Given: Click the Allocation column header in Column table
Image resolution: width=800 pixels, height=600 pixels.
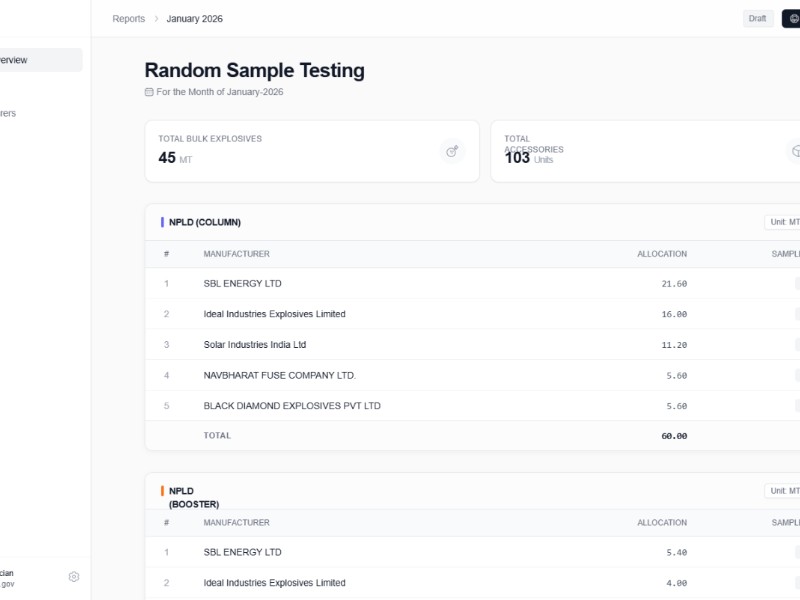Looking at the screenshot, I should tap(662, 254).
